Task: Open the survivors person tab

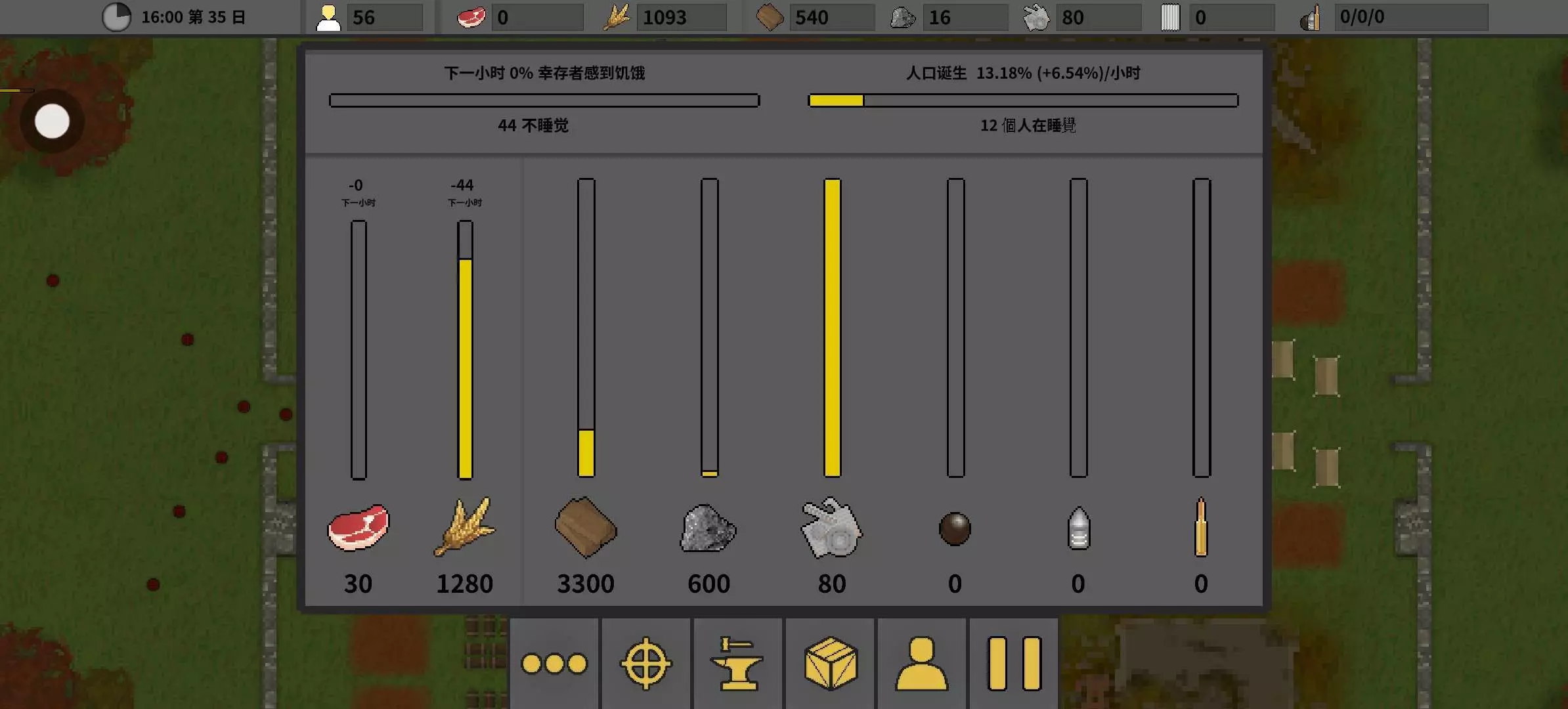Action: pos(921,663)
